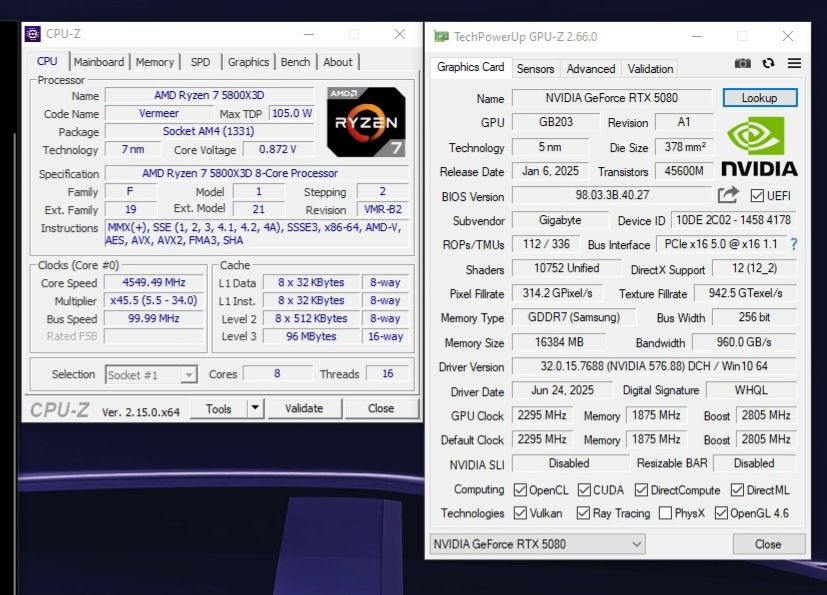Image resolution: width=827 pixels, height=595 pixels.
Task: Open the About tab
Action: point(338,62)
